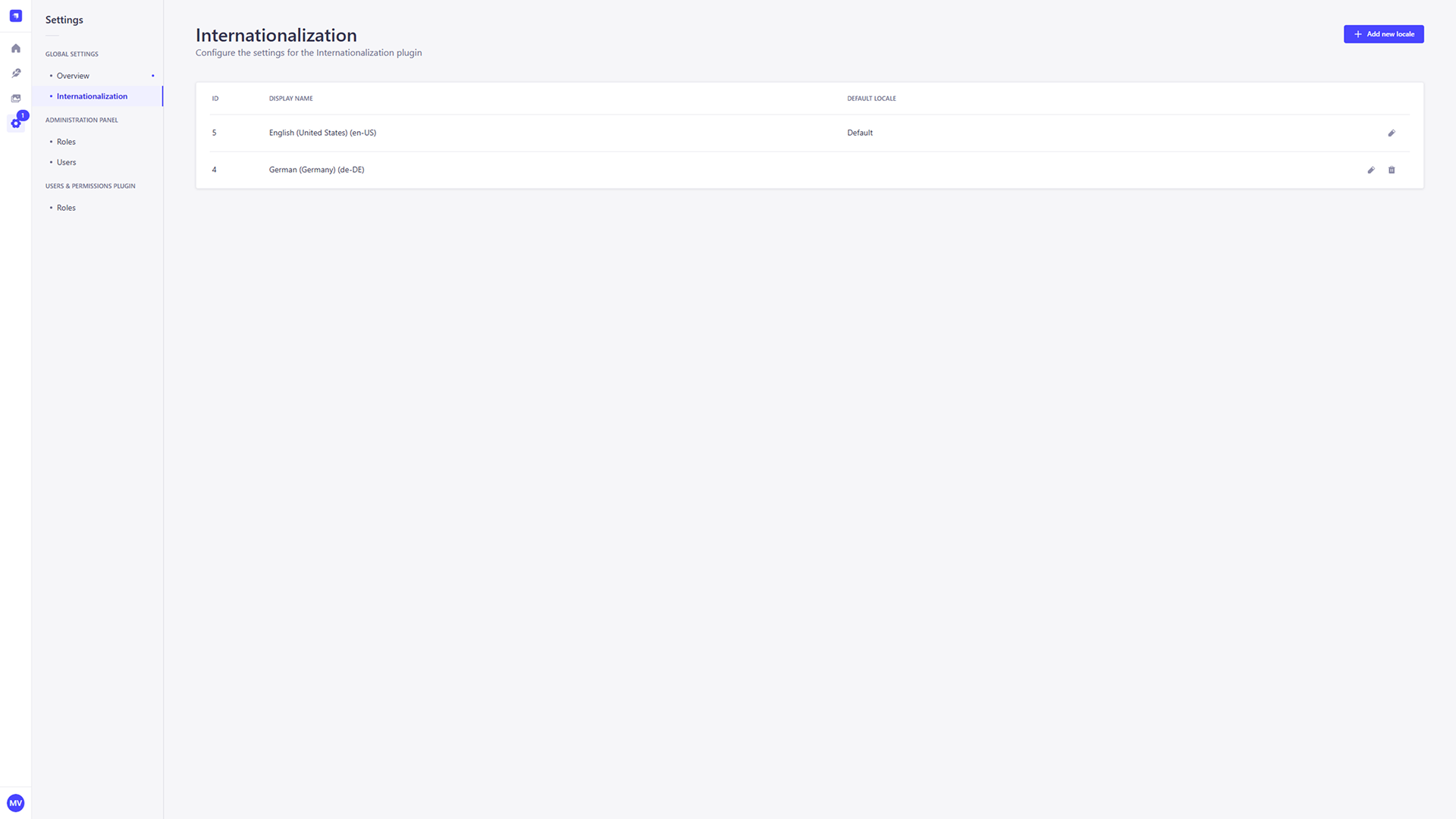
Task: Open the Home dashboard icon
Action: pos(15,48)
